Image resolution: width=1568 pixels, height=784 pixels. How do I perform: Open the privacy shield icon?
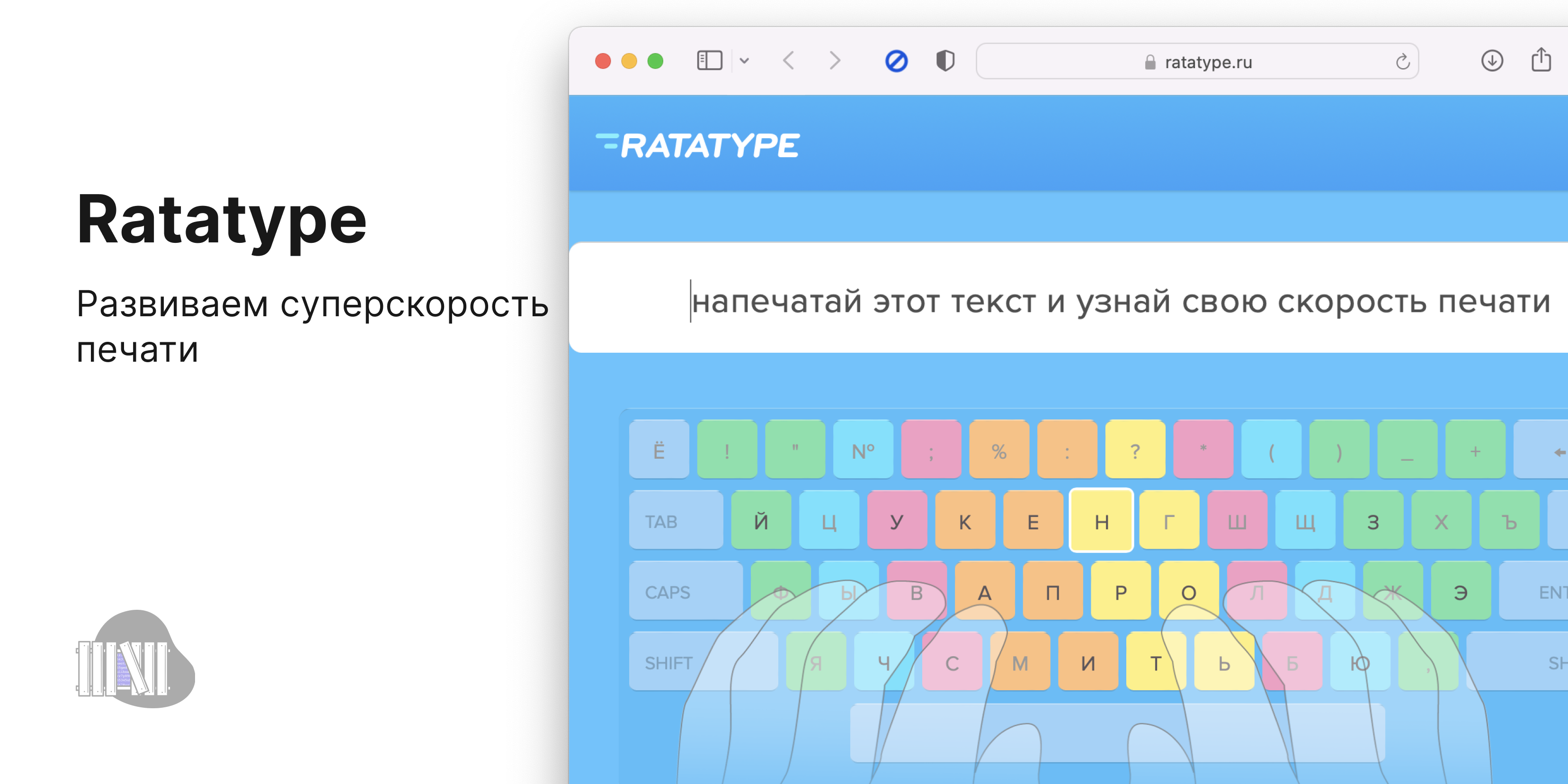(944, 61)
